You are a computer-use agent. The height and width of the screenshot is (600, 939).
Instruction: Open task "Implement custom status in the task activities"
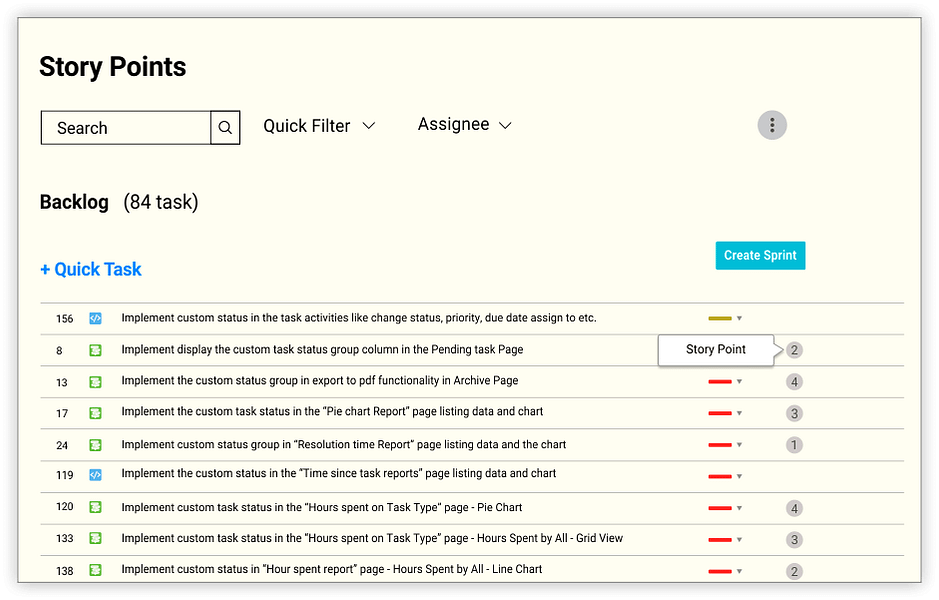click(x=359, y=318)
